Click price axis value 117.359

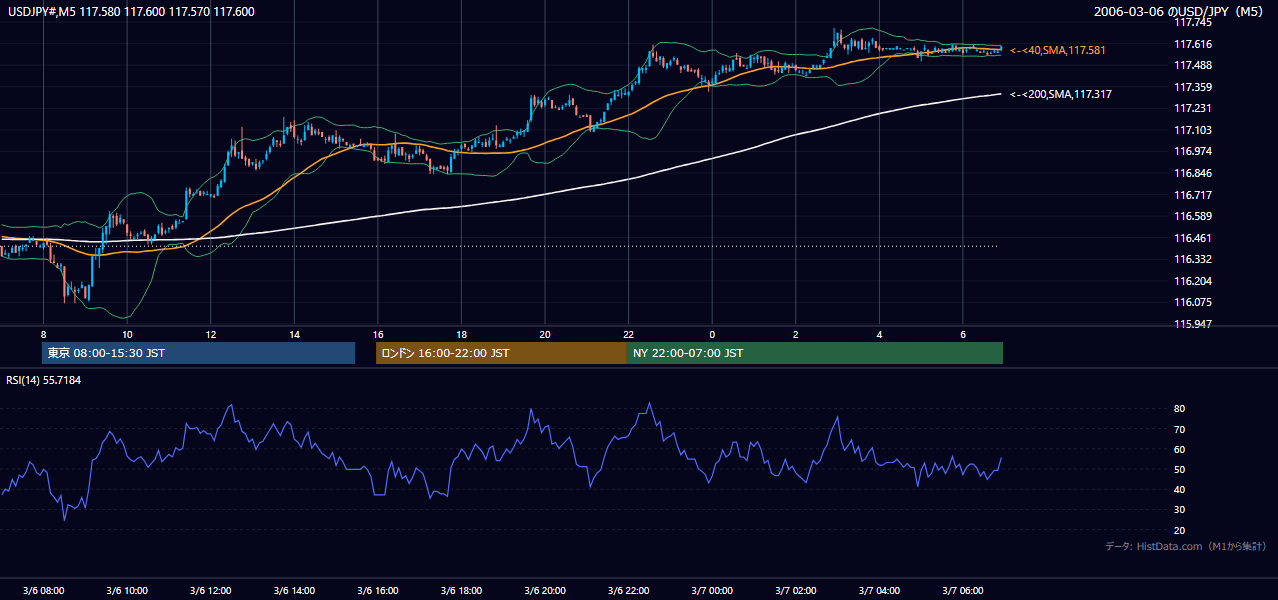[x=1194, y=87]
